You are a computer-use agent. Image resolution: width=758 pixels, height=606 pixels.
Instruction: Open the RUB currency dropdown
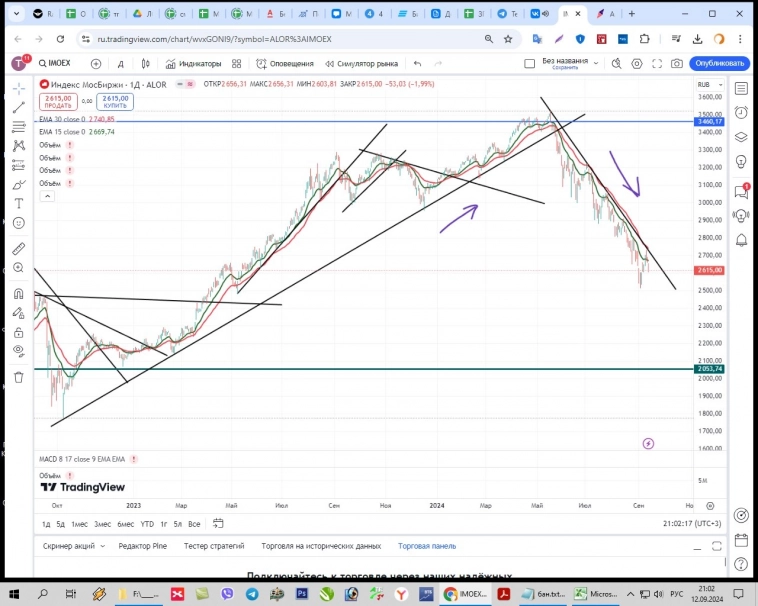click(x=707, y=85)
